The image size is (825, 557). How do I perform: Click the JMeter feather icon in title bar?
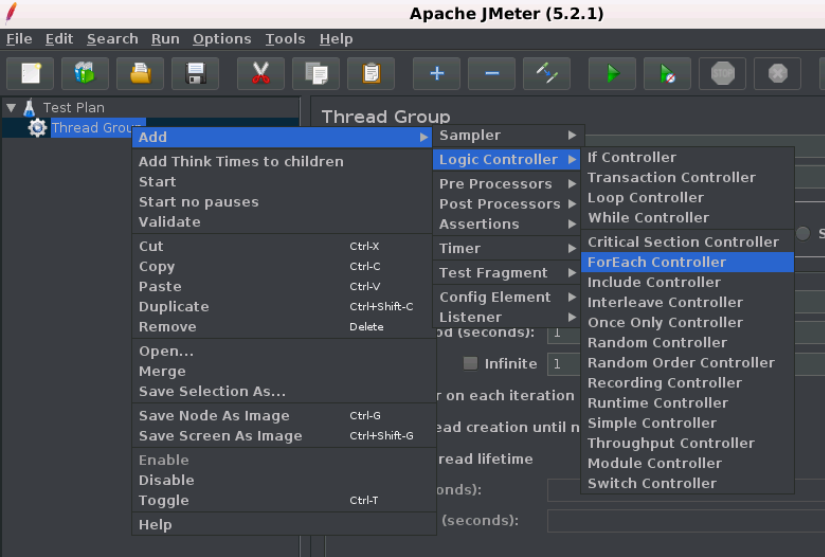coord(11,13)
